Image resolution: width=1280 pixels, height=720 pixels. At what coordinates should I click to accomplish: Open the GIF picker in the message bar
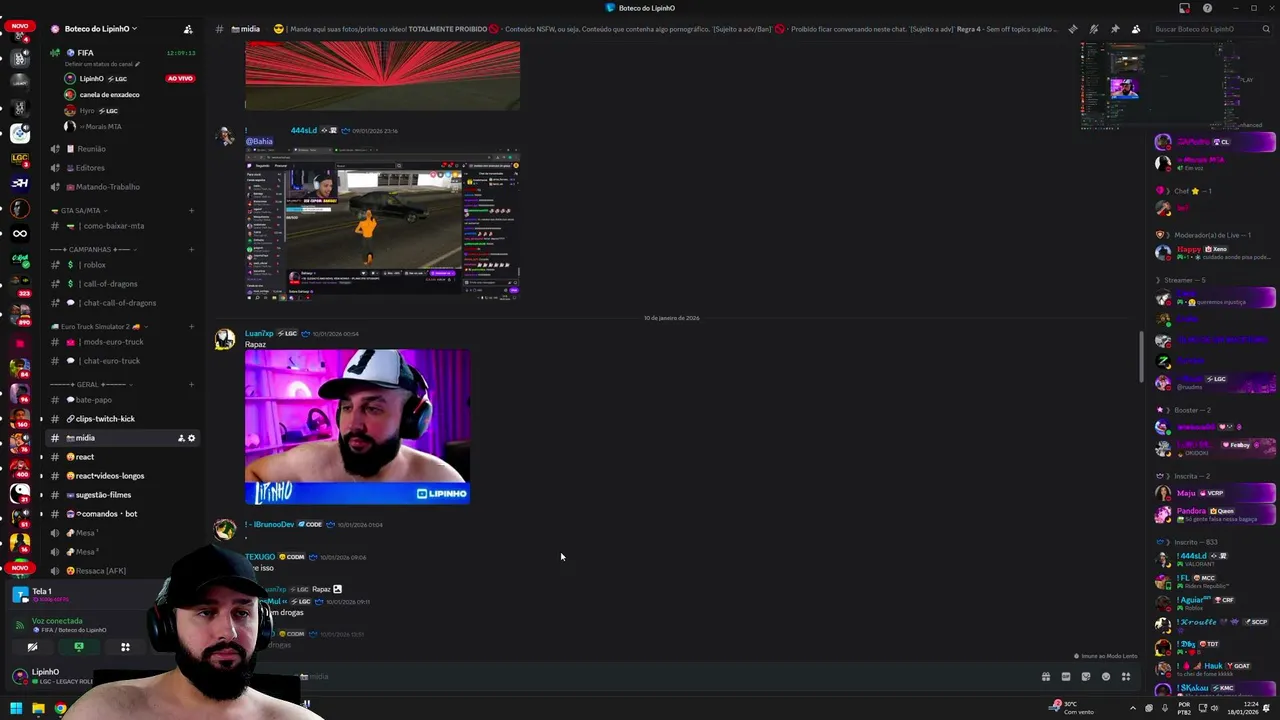click(1066, 677)
